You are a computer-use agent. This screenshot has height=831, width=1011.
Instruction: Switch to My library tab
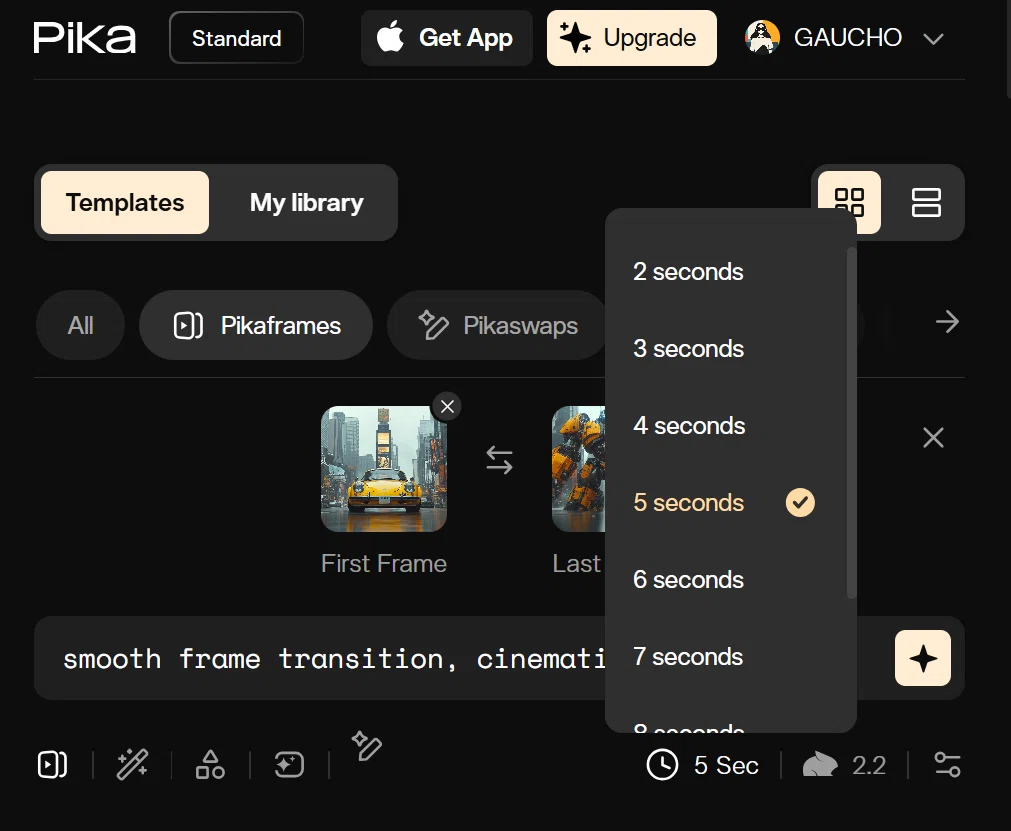point(306,202)
